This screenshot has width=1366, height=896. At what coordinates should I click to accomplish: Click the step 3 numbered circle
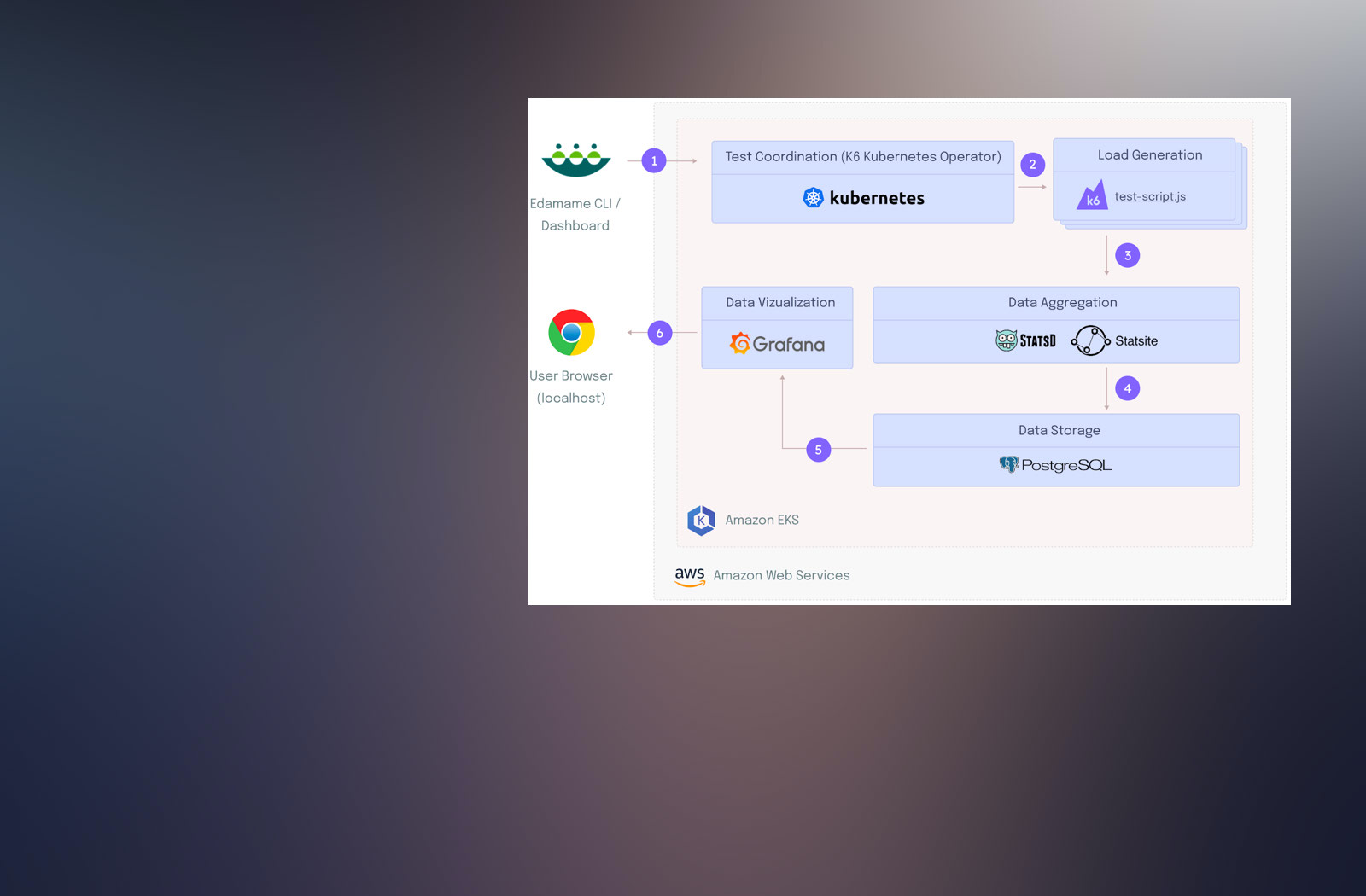click(1127, 255)
